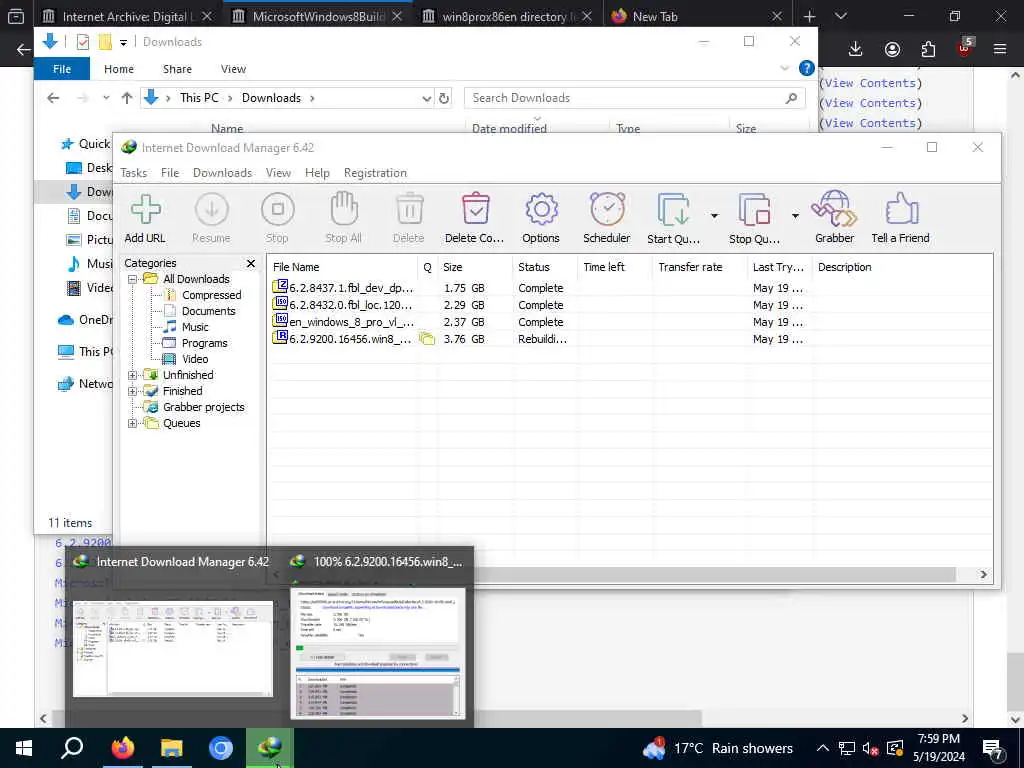Close the Categories panel

251,263
